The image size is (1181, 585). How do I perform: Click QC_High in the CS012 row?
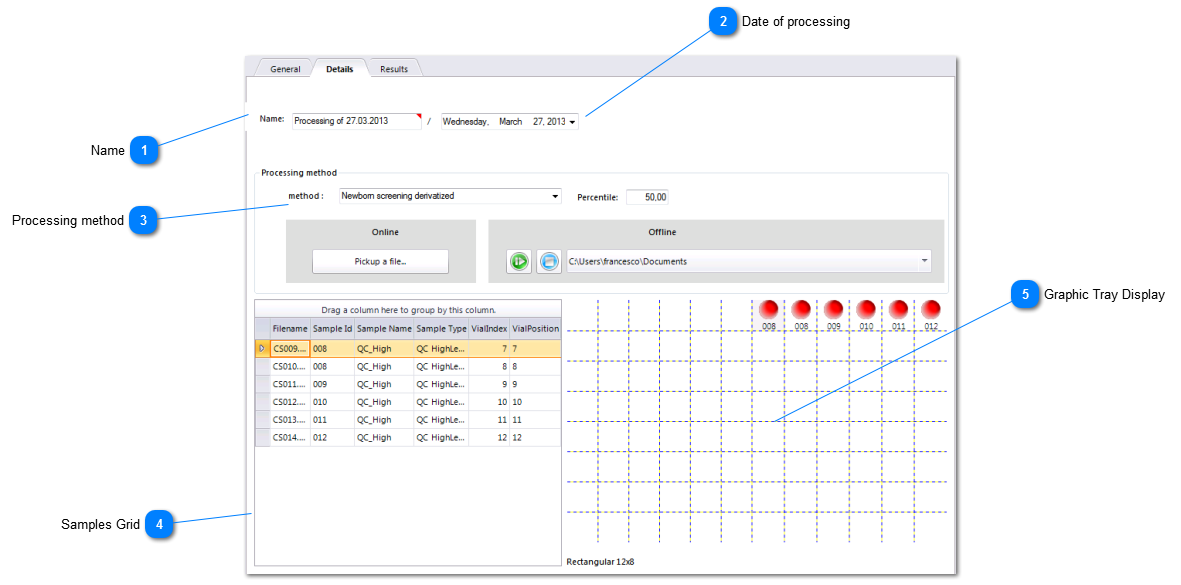tap(384, 402)
